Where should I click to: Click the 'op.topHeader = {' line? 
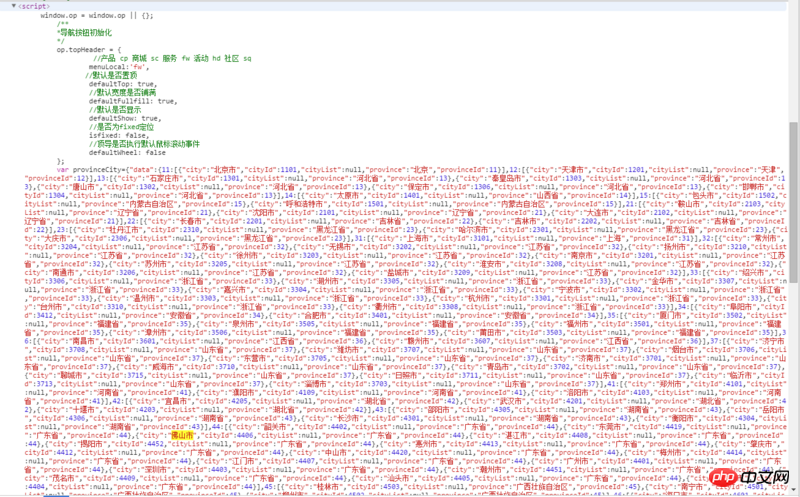[89, 49]
